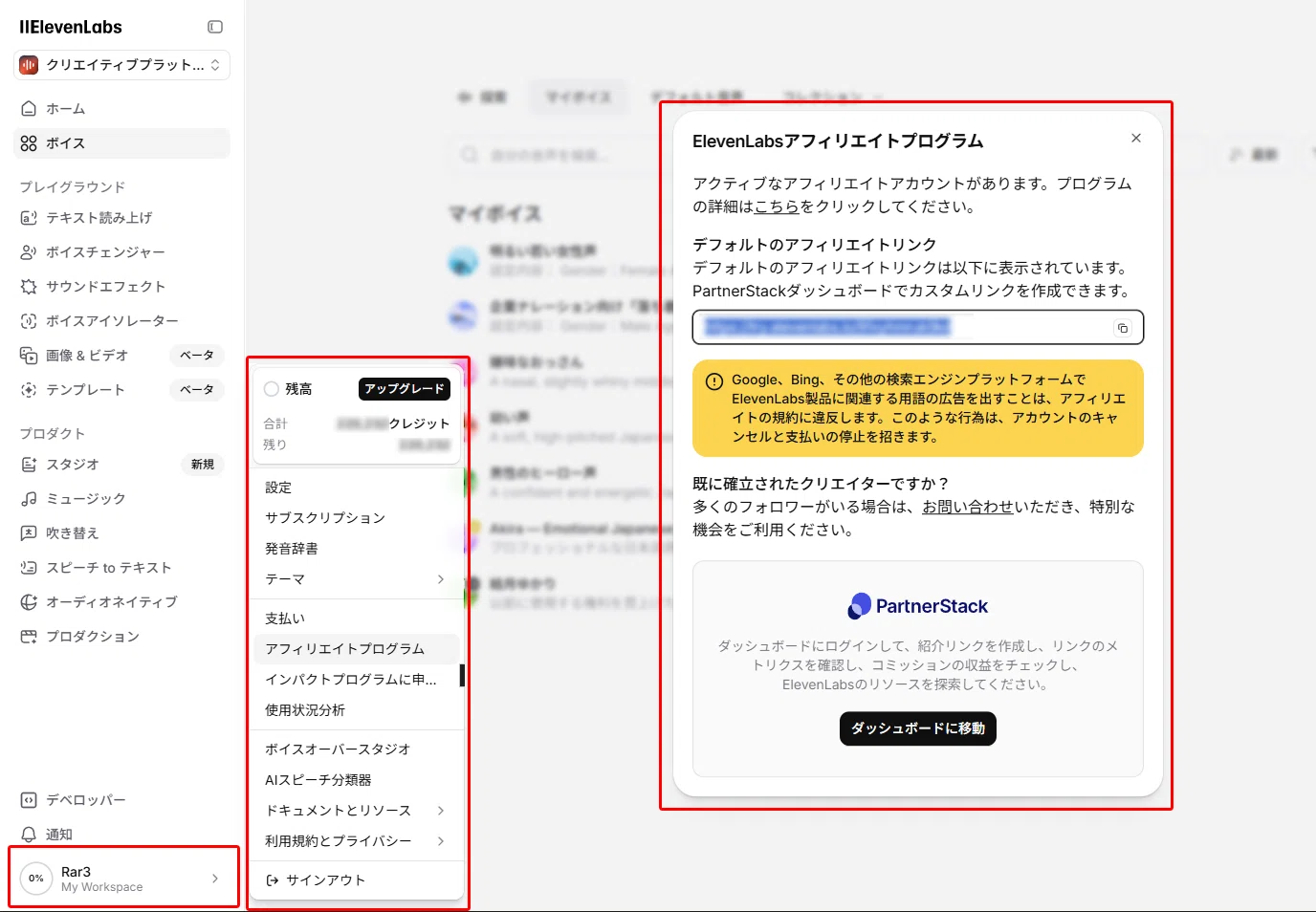Image resolution: width=1316 pixels, height=912 pixels.
Task: Expand ドキュメントとリソース submenu
Action: point(357,811)
